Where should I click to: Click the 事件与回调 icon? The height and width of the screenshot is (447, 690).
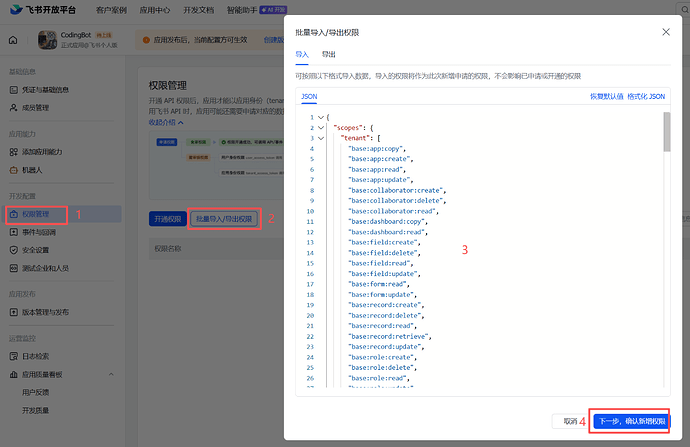pyautogui.click(x=14, y=232)
